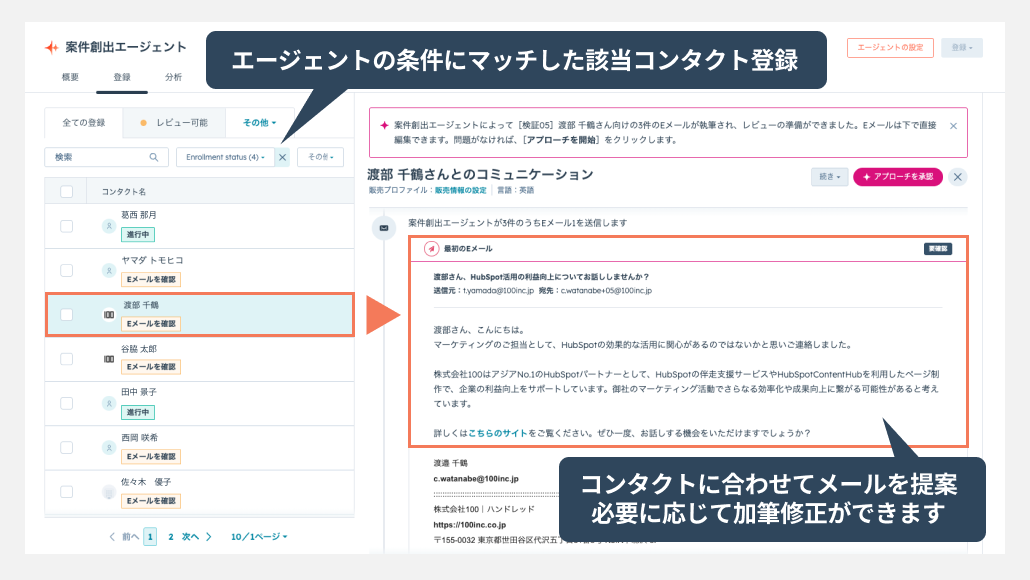Select the checkbox for 田中 景子
The image size is (1030, 580).
click(x=67, y=403)
